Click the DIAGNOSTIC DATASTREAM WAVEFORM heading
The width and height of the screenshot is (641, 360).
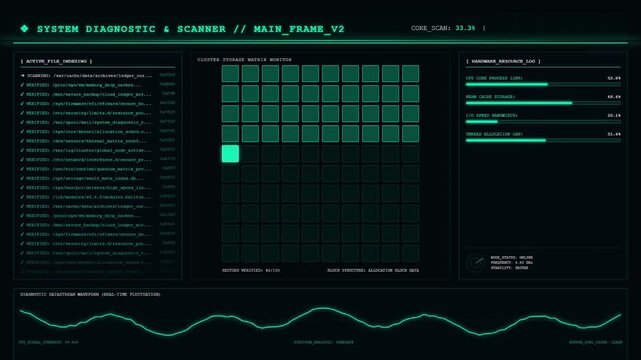click(90, 294)
